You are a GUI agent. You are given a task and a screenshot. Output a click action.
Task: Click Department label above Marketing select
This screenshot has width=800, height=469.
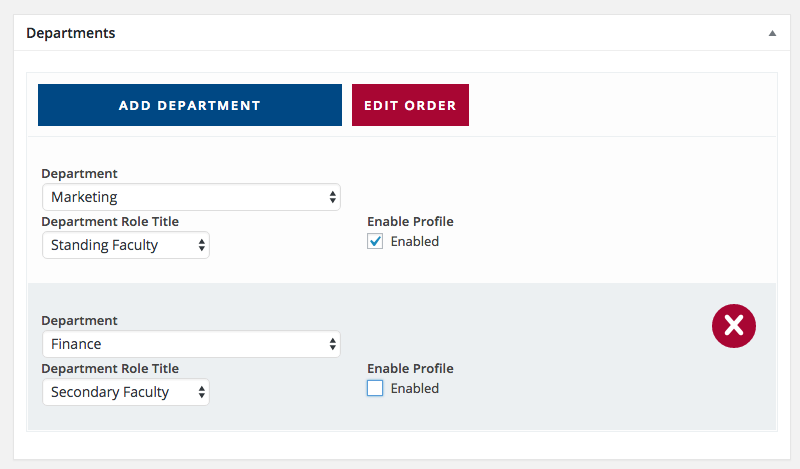80,174
